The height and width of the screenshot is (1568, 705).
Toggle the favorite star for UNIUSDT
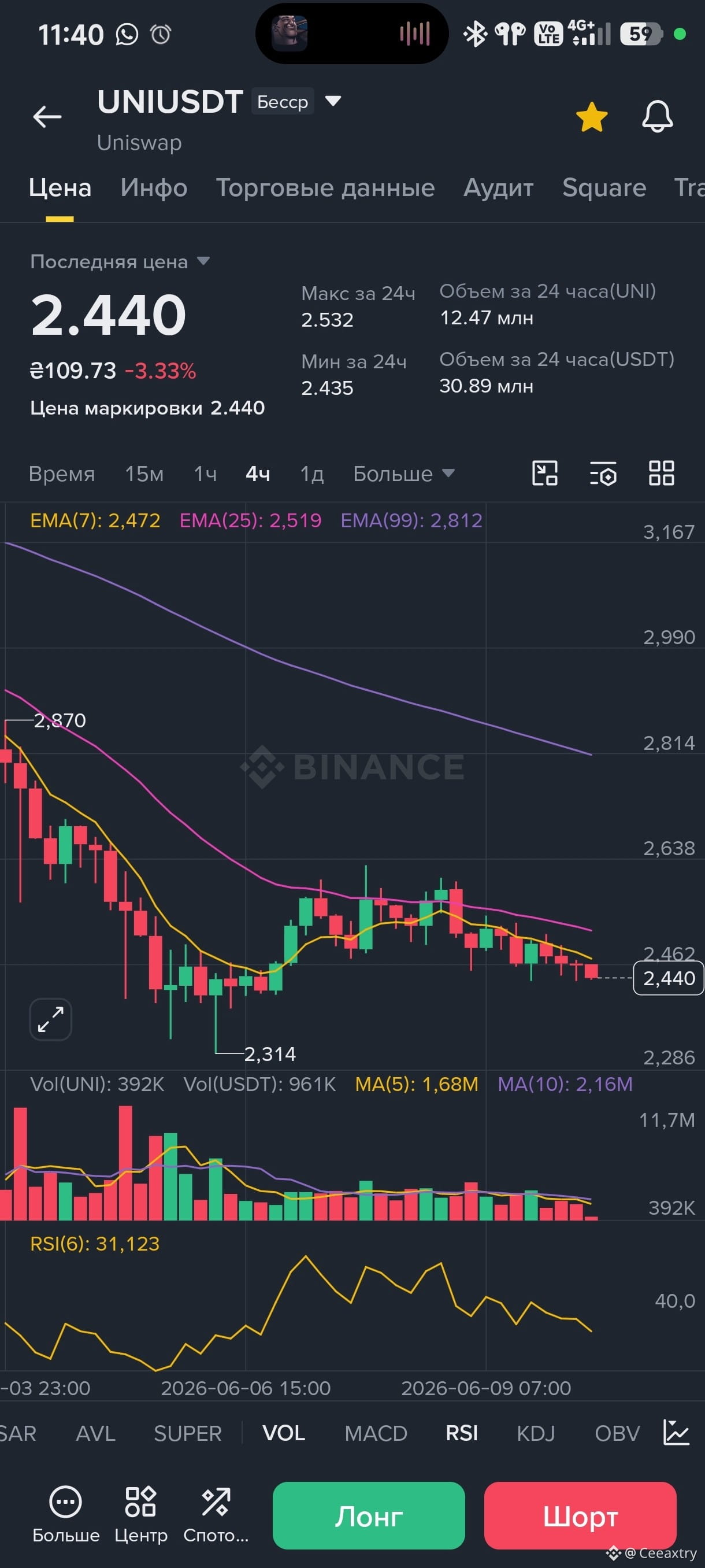(591, 117)
